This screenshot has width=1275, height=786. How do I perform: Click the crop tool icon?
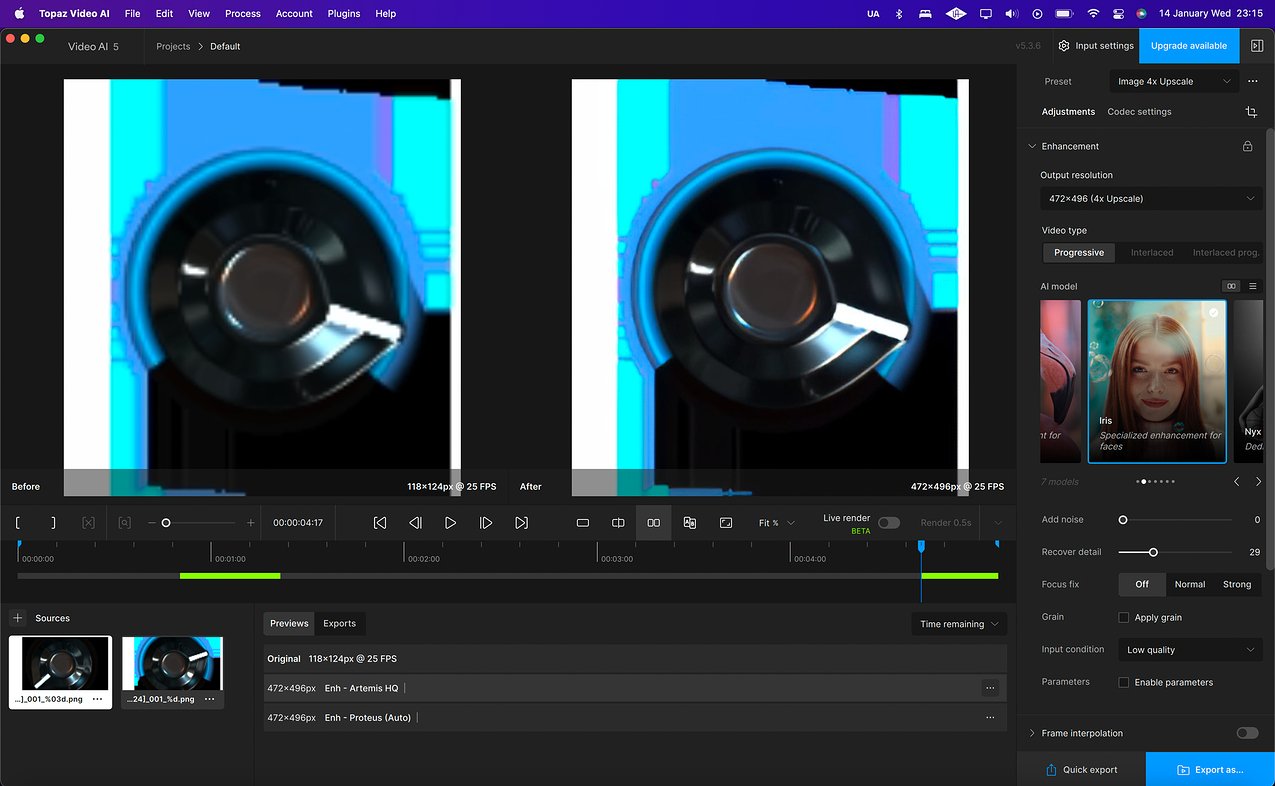tap(1251, 112)
